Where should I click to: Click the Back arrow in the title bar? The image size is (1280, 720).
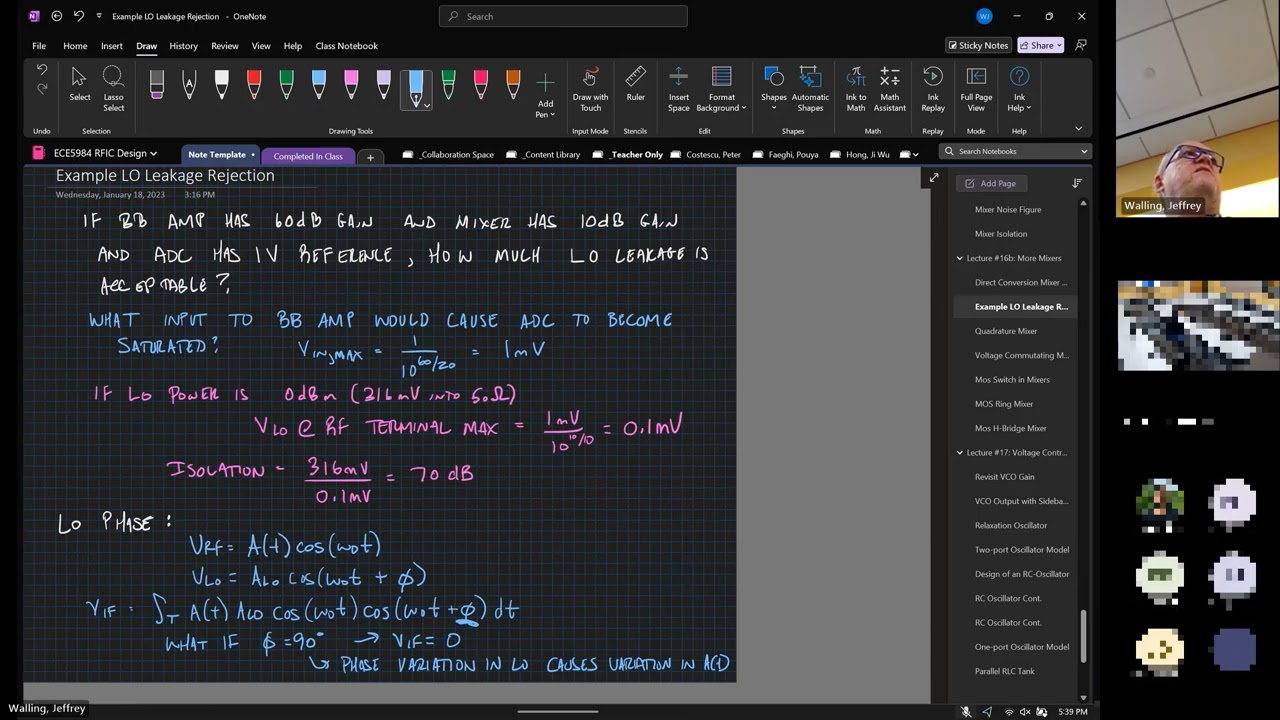tap(56, 16)
